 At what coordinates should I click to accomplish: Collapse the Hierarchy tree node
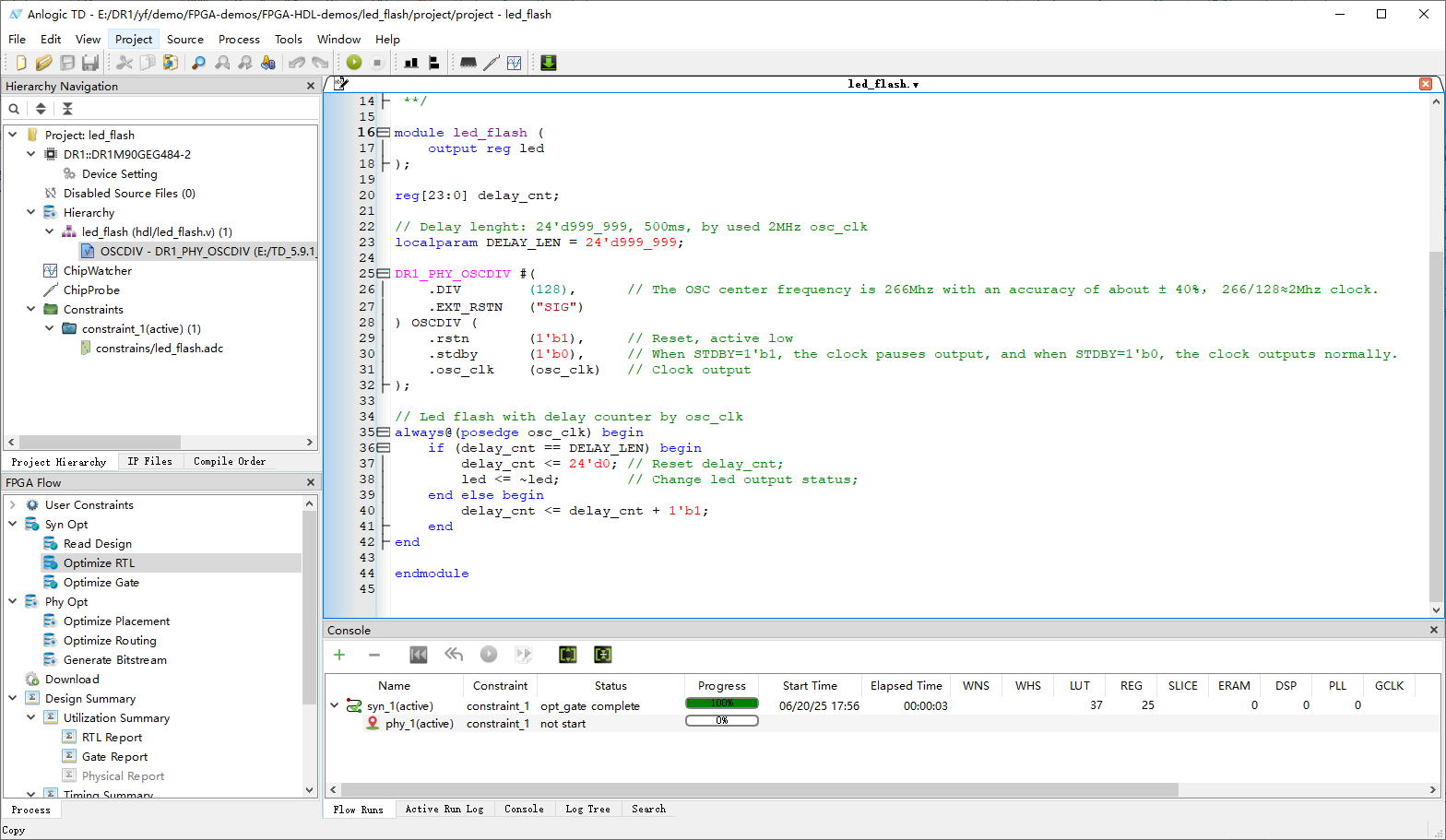tap(31, 212)
